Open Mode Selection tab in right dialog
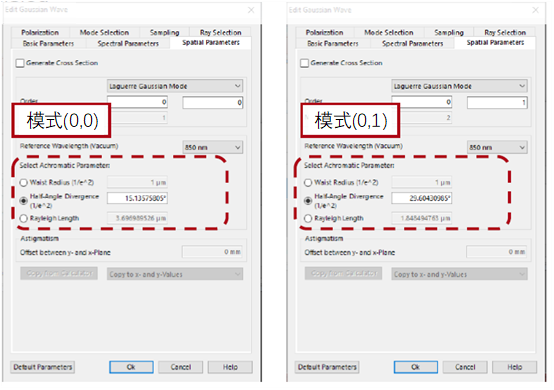The height and width of the screenshot is (390, 554). tap(389, 32)
